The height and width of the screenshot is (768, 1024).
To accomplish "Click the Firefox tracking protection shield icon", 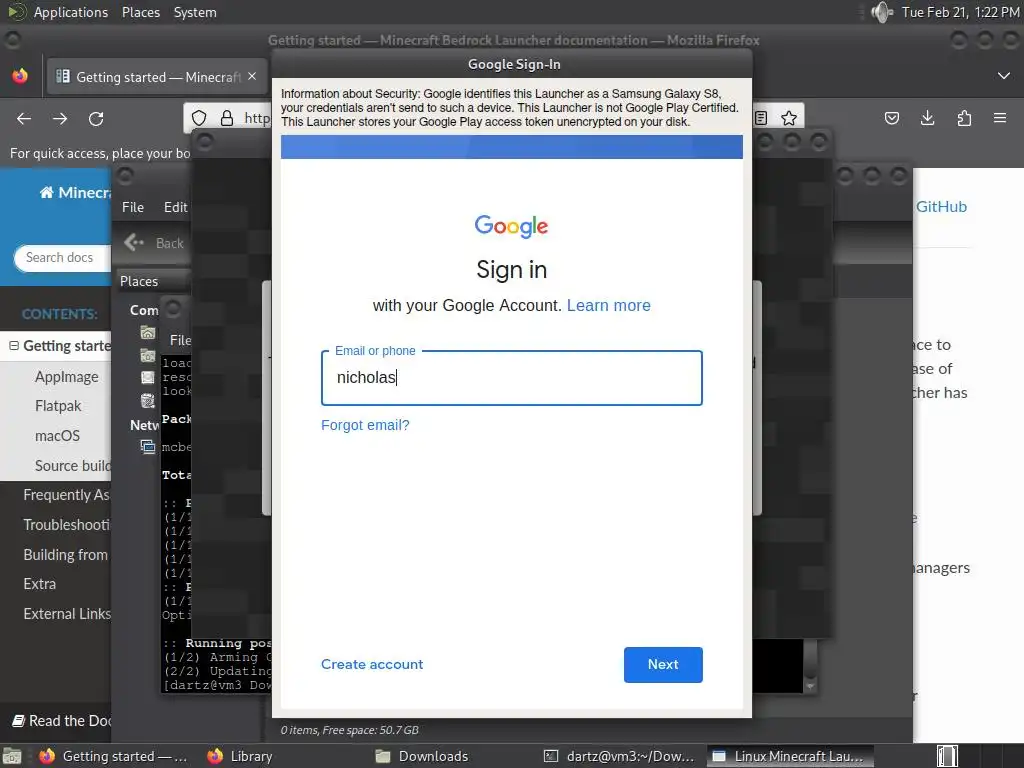I will [199, 118].
